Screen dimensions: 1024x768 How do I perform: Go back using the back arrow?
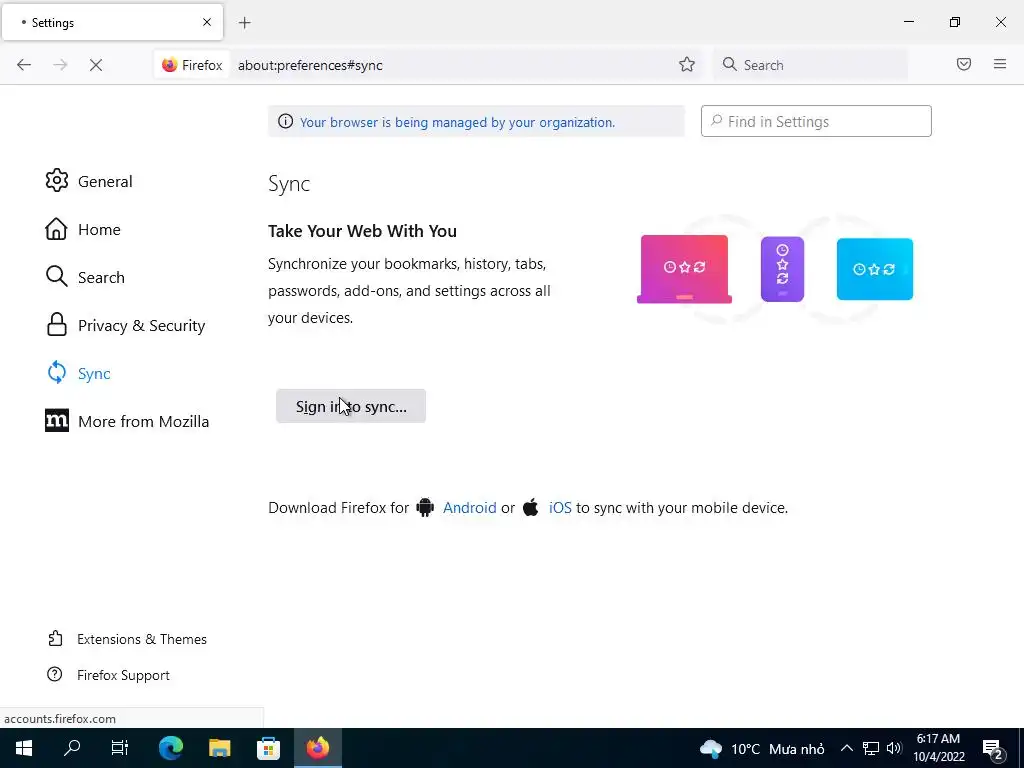24,65
